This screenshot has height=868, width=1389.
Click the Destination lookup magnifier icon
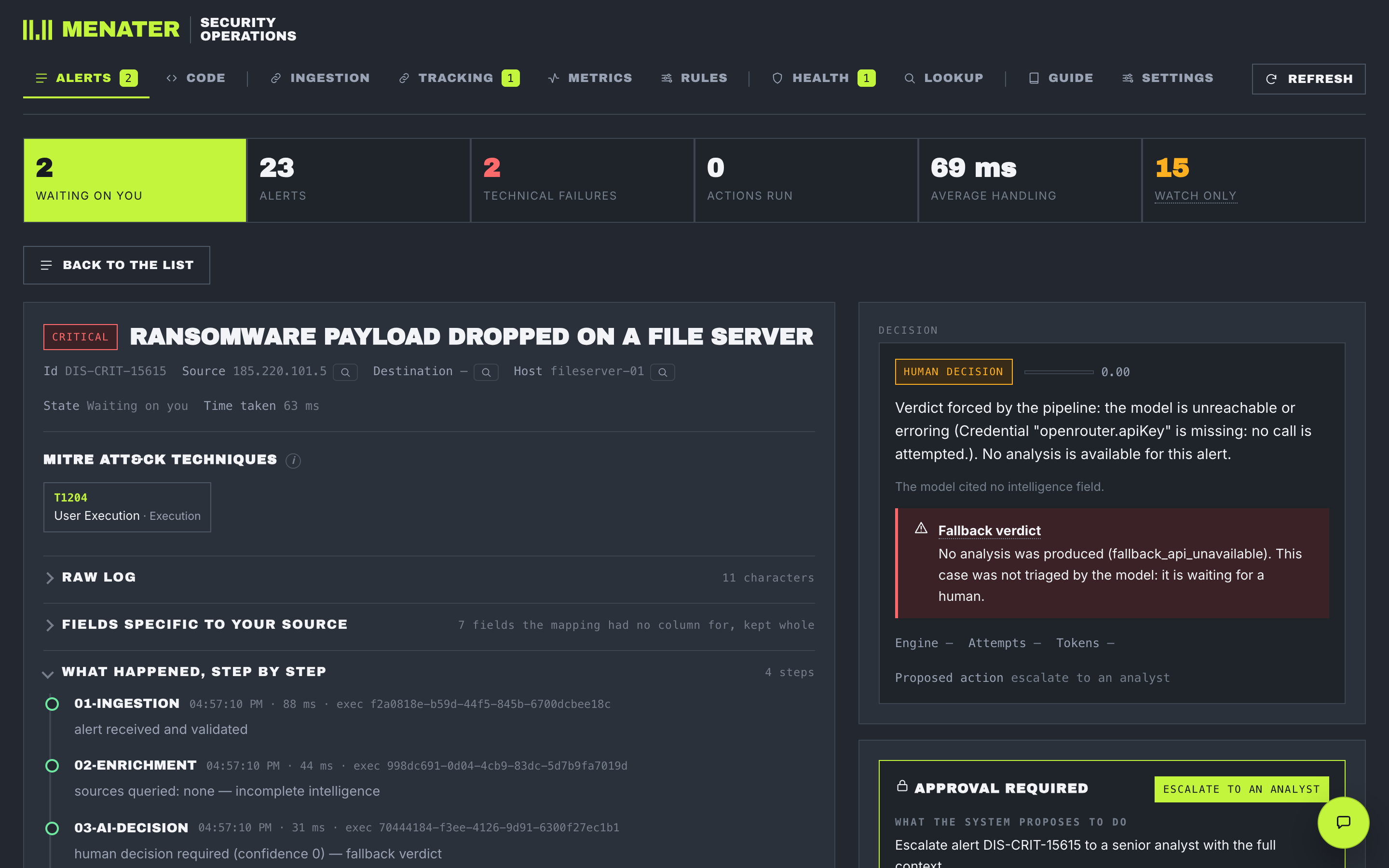(486, 372)
